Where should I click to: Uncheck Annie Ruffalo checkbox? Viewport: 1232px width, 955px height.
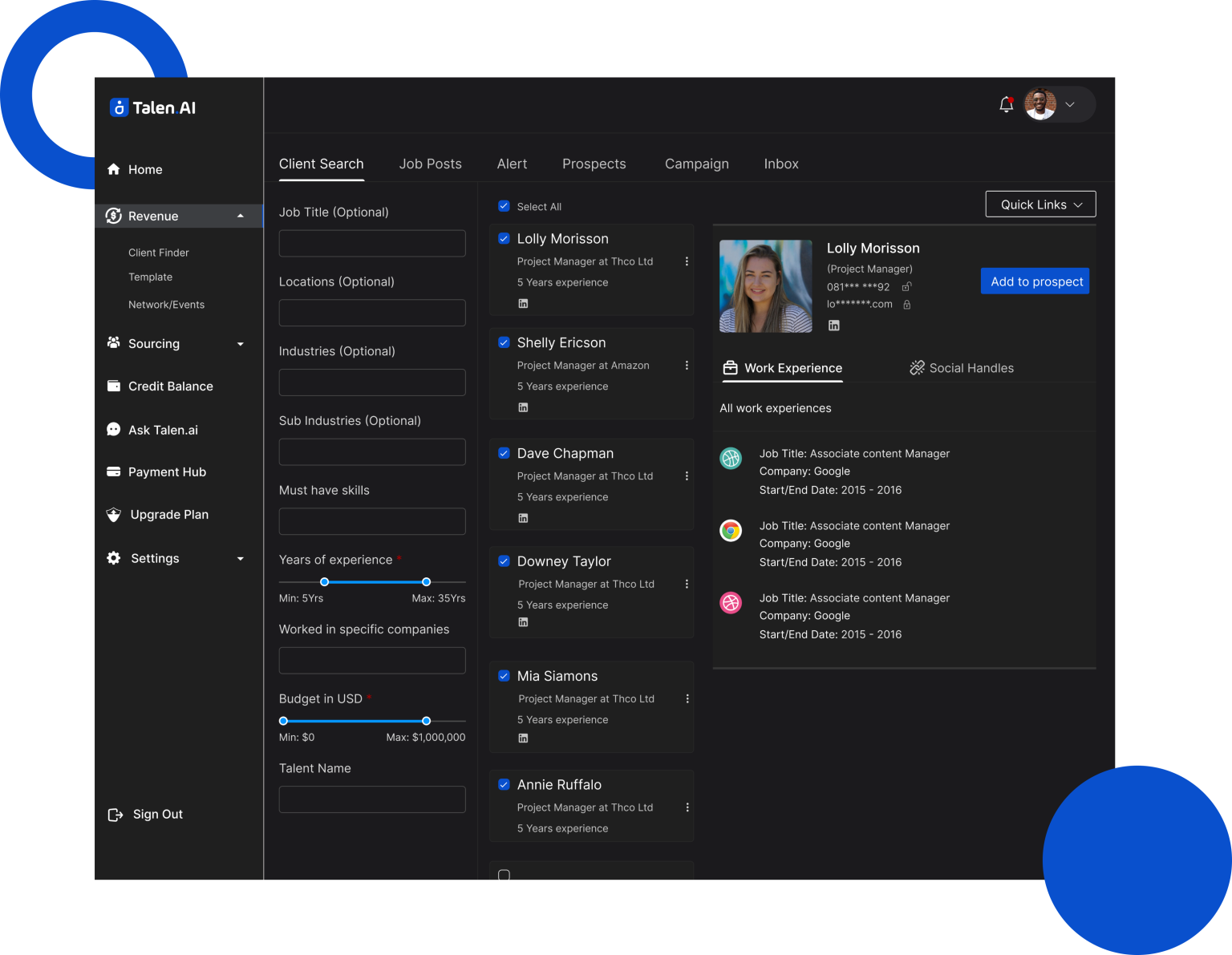click(x=504, y=784)
